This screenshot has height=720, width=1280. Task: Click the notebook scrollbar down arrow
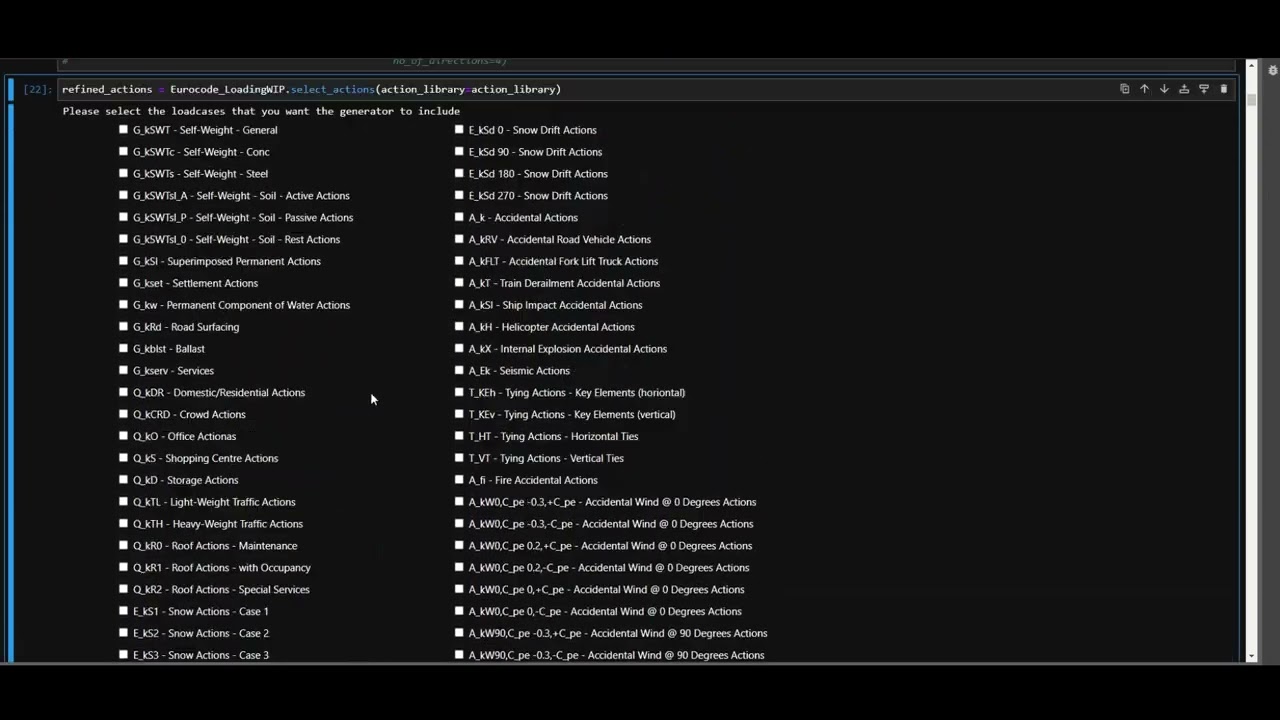click(1252, 656)
